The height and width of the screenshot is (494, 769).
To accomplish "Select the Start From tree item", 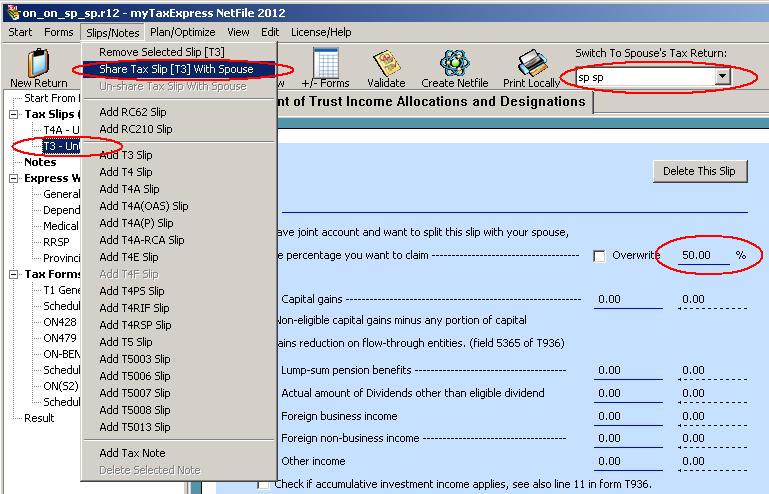I will 52,98.
